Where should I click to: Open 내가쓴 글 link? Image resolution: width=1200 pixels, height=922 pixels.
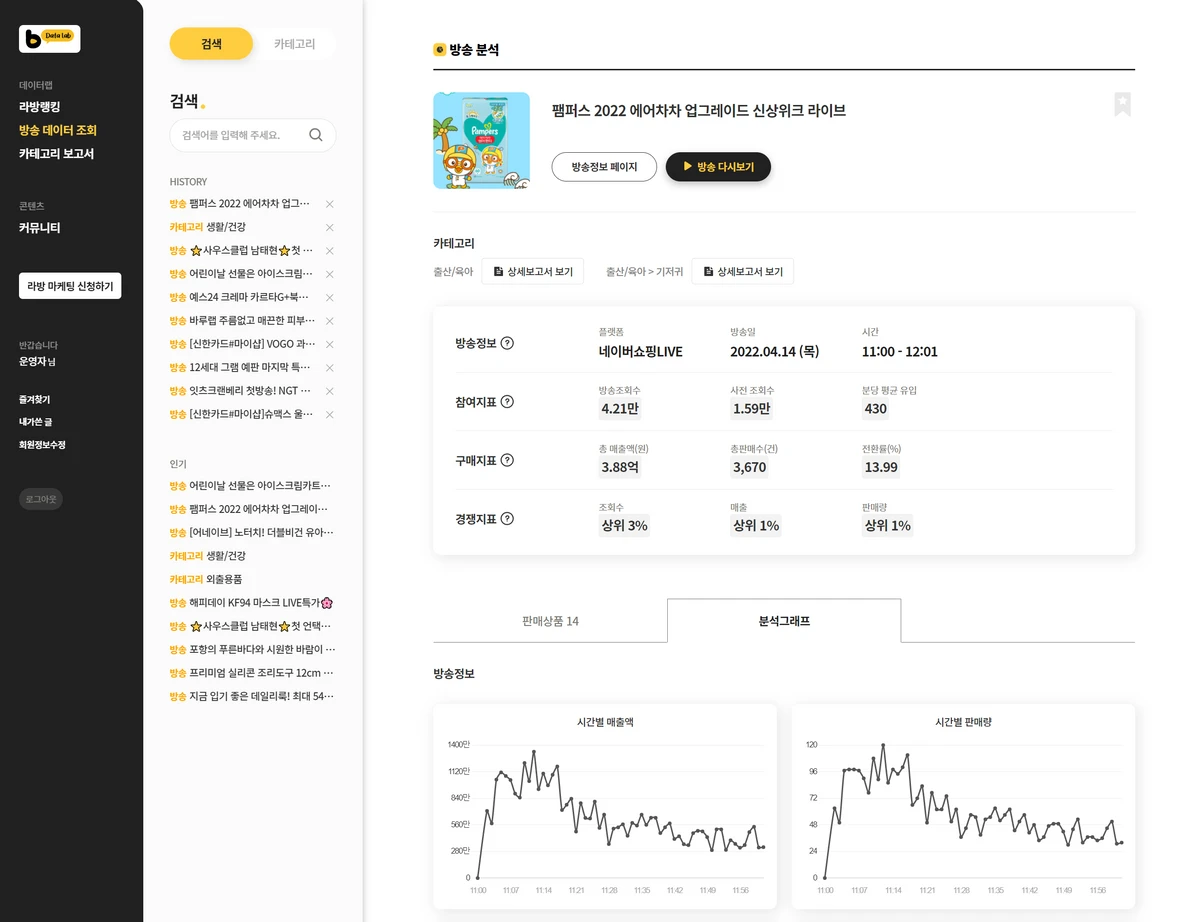[x=35, y=422]
